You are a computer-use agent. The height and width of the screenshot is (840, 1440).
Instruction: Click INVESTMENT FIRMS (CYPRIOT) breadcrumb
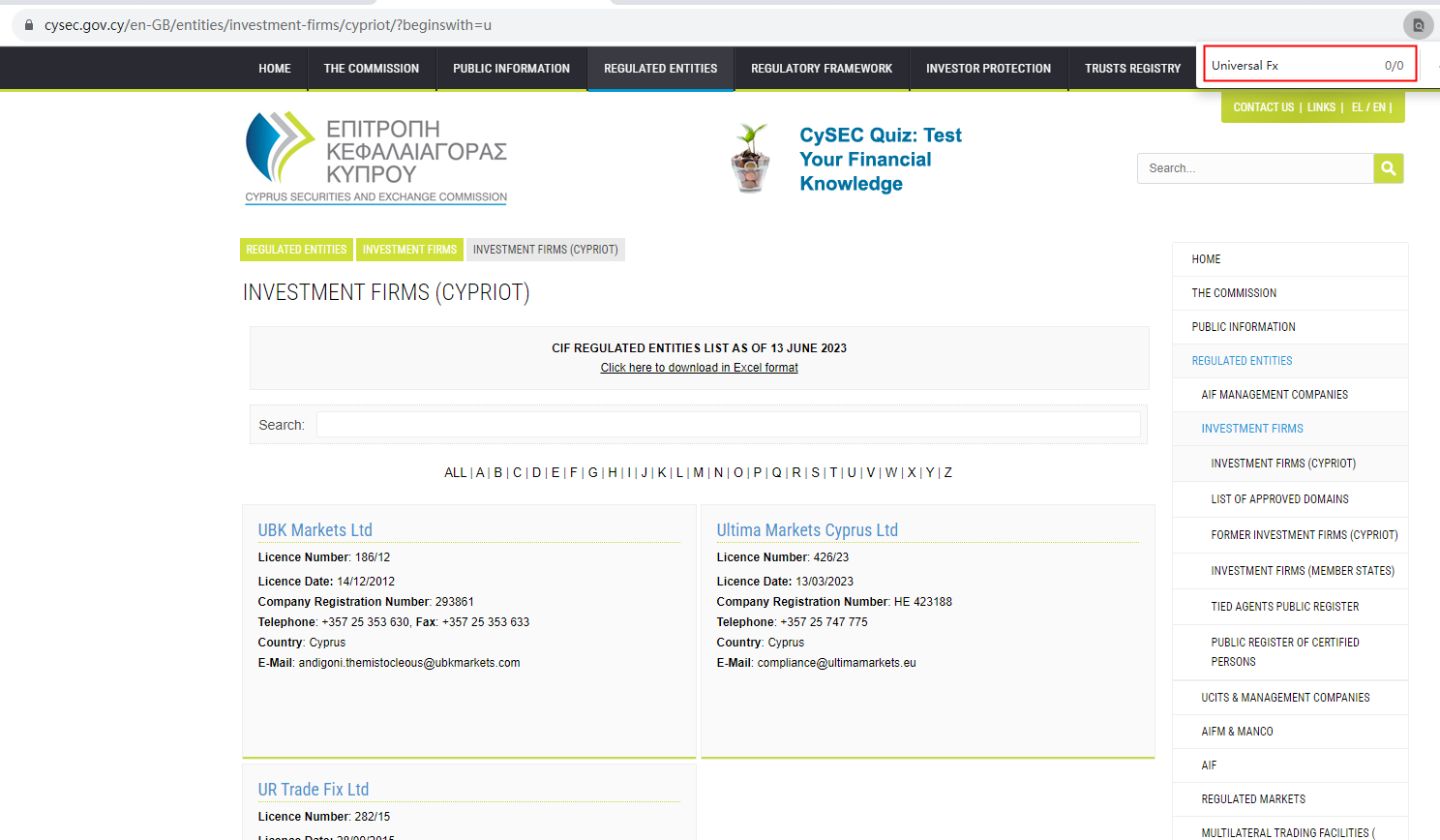tap(545, 250)
